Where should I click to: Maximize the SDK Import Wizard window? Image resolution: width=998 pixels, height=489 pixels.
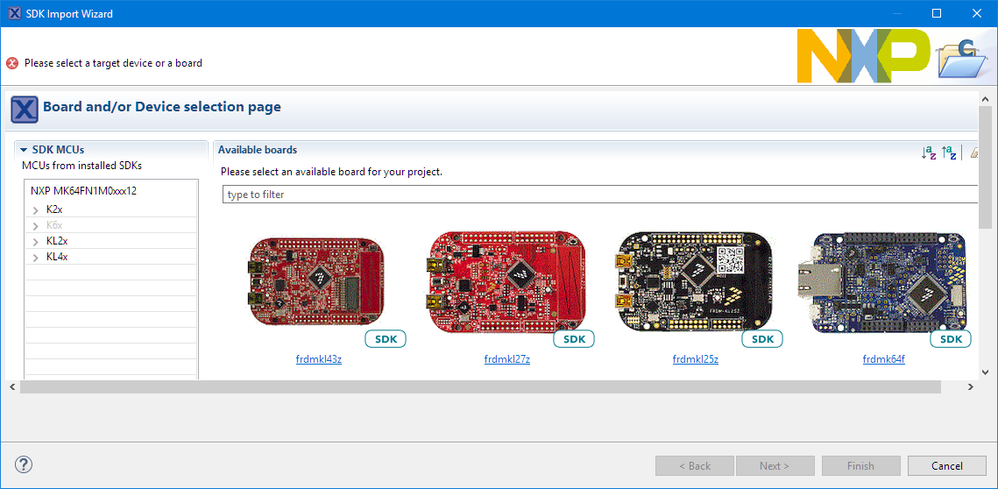tap(936, 13)
